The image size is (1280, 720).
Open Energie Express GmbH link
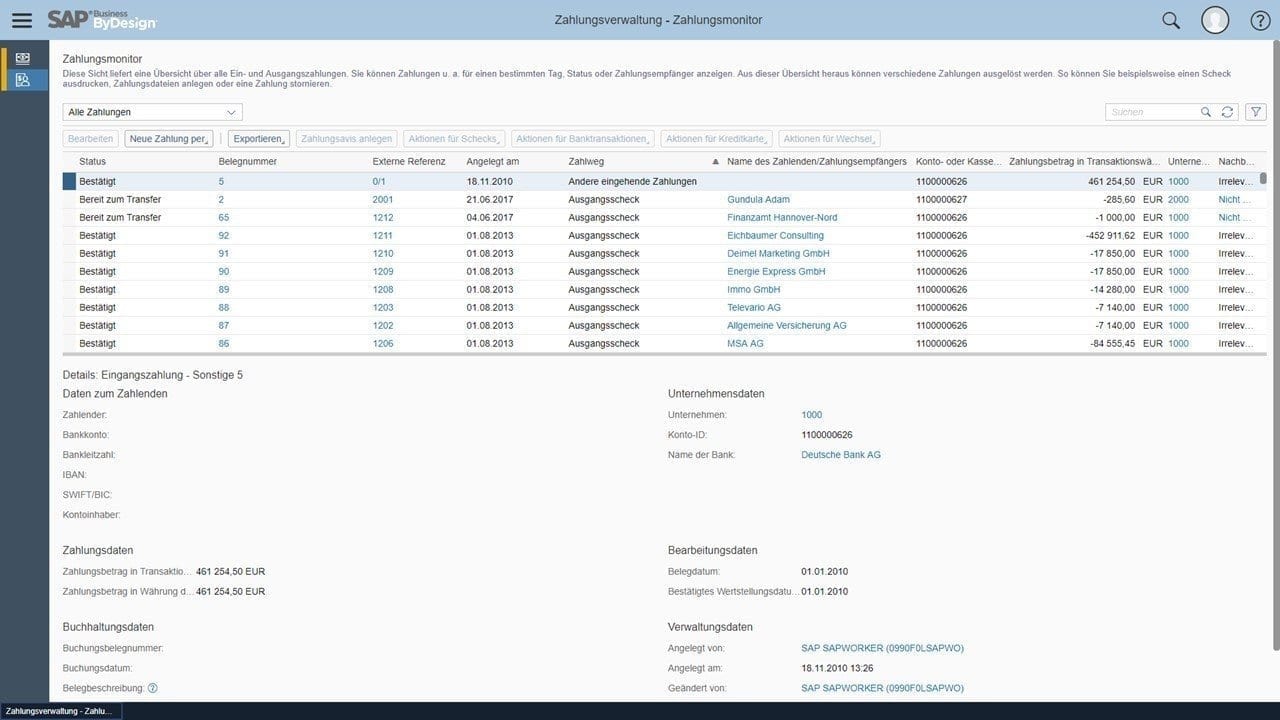(x=776, y=271)
